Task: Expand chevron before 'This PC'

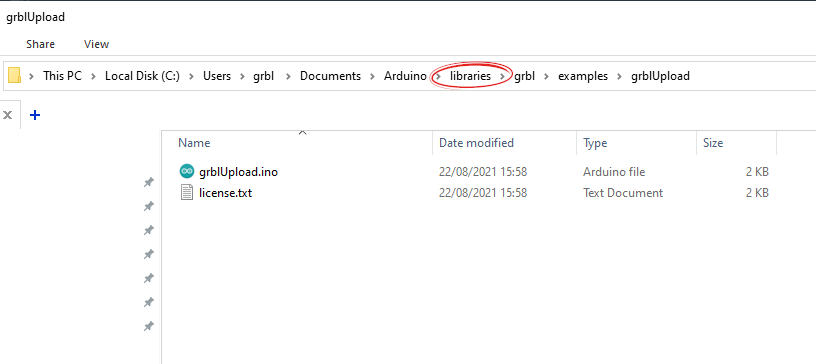Action: pyautogui.click(x=32, y=77)
